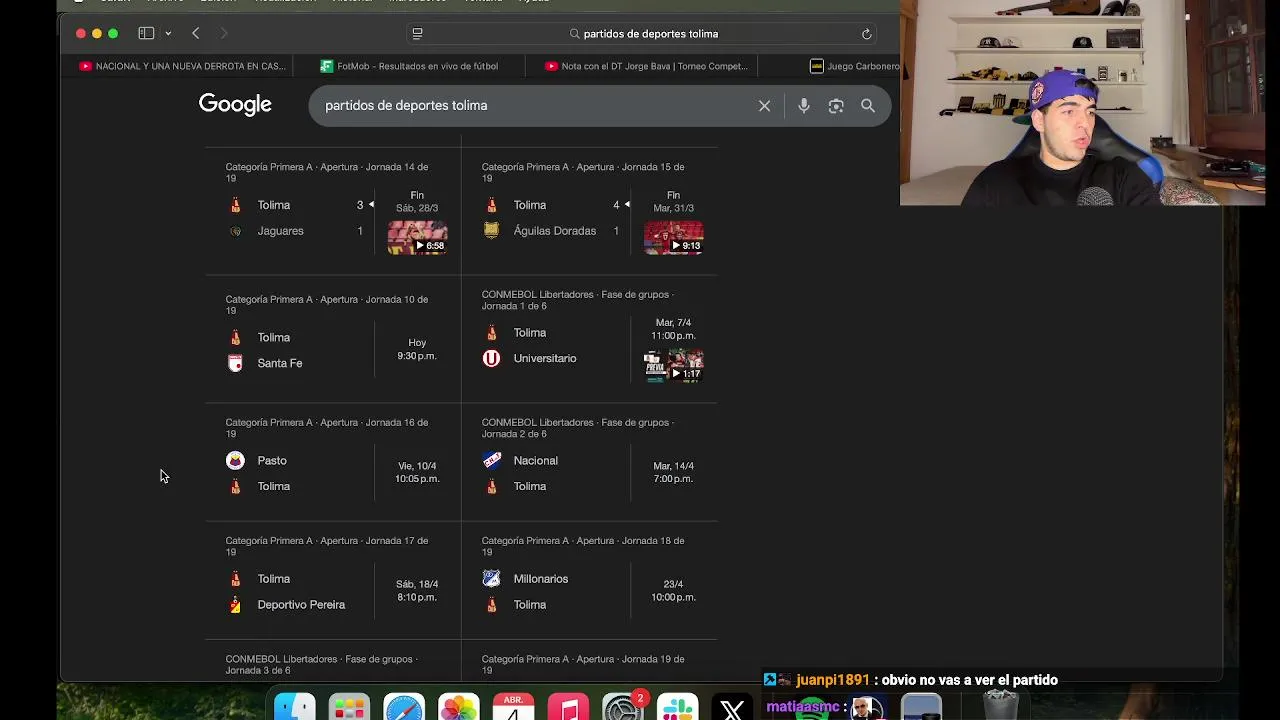The image size is (1280, 720).
Task: Open the Tolima vs Santa Fe match today
Action: [333, 339]
